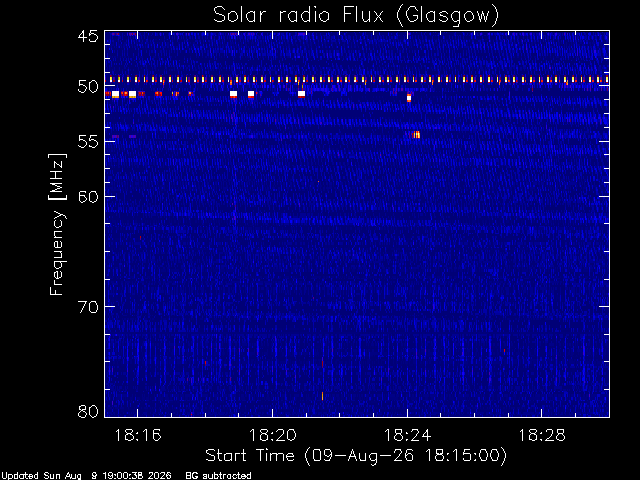
Task: Click the 50 MHz frequency axis label
Action: tap(88, 87)
